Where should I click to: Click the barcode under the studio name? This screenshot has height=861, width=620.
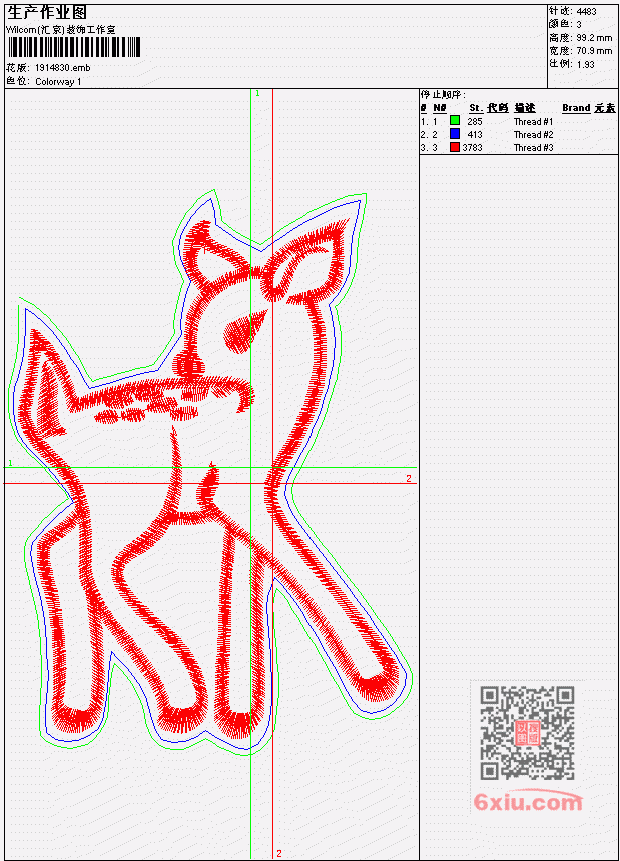(74, 47)
